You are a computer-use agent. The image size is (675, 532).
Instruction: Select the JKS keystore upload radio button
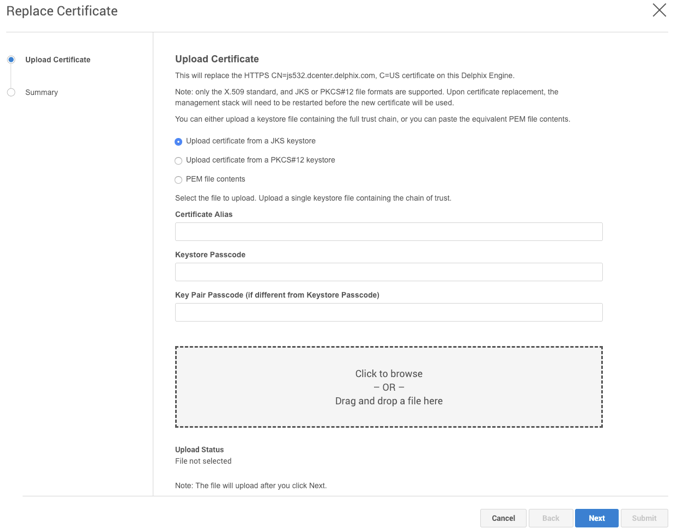(x=179, y=142)
